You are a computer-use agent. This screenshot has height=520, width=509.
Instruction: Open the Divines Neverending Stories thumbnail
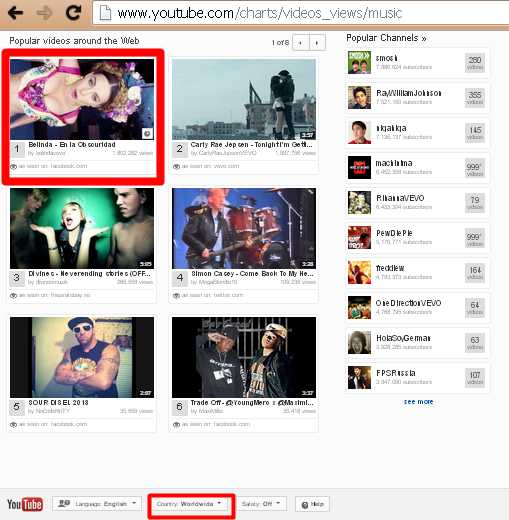pyautogui.click(x=82, y=228)
